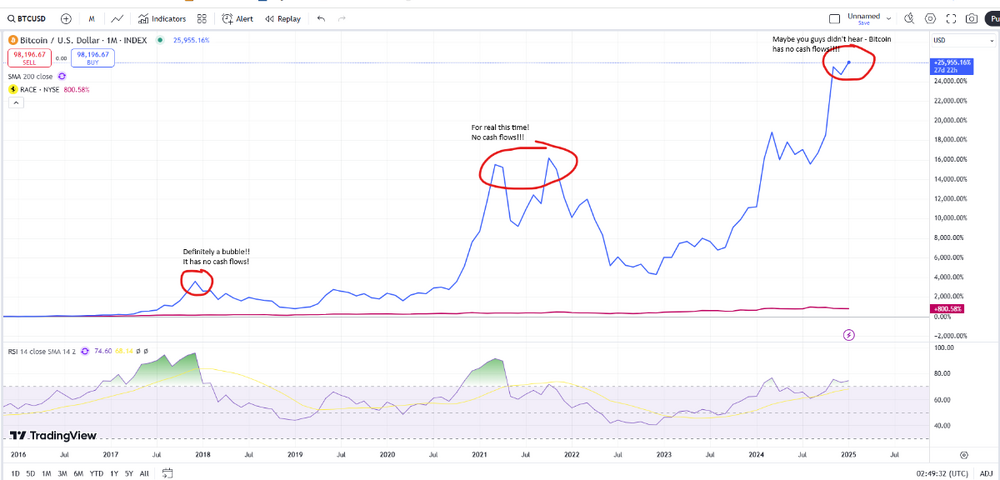1000x480 pixels.
Task: Click the RACE Ferrari logo icon
Action: (12, 90)
